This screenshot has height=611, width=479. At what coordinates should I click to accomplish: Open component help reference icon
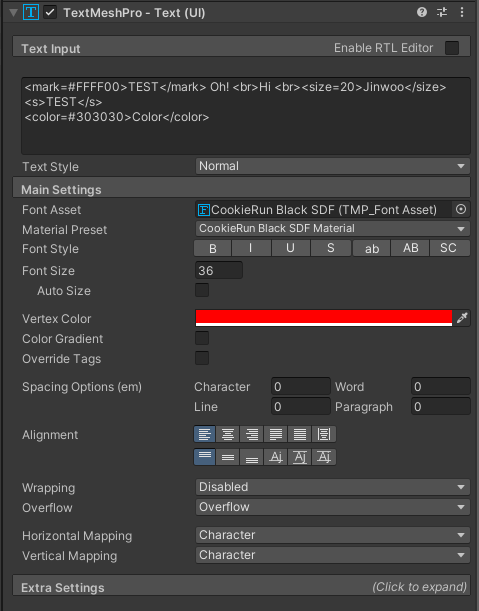click(422, 12)
